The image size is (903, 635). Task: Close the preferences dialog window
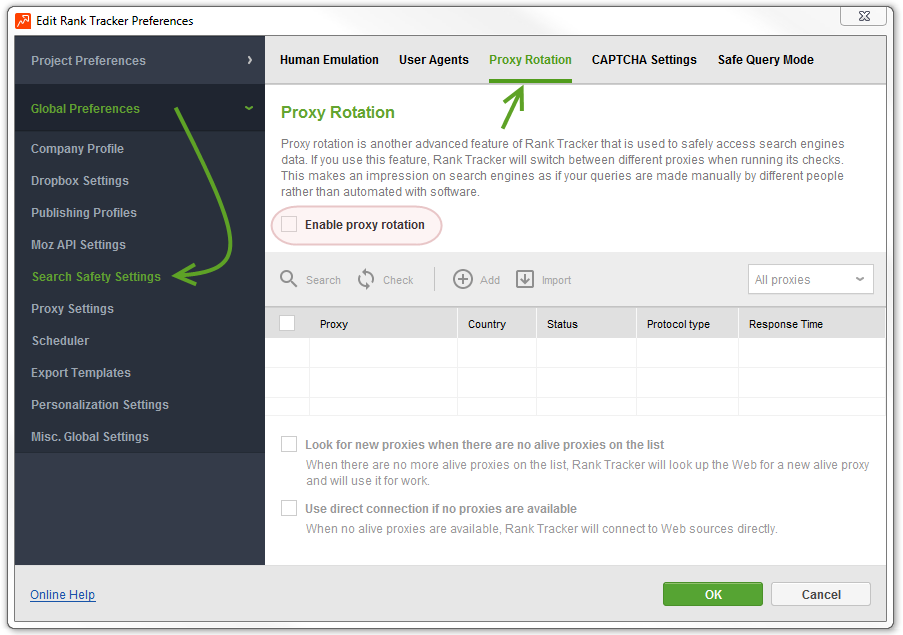coord(864,16)
